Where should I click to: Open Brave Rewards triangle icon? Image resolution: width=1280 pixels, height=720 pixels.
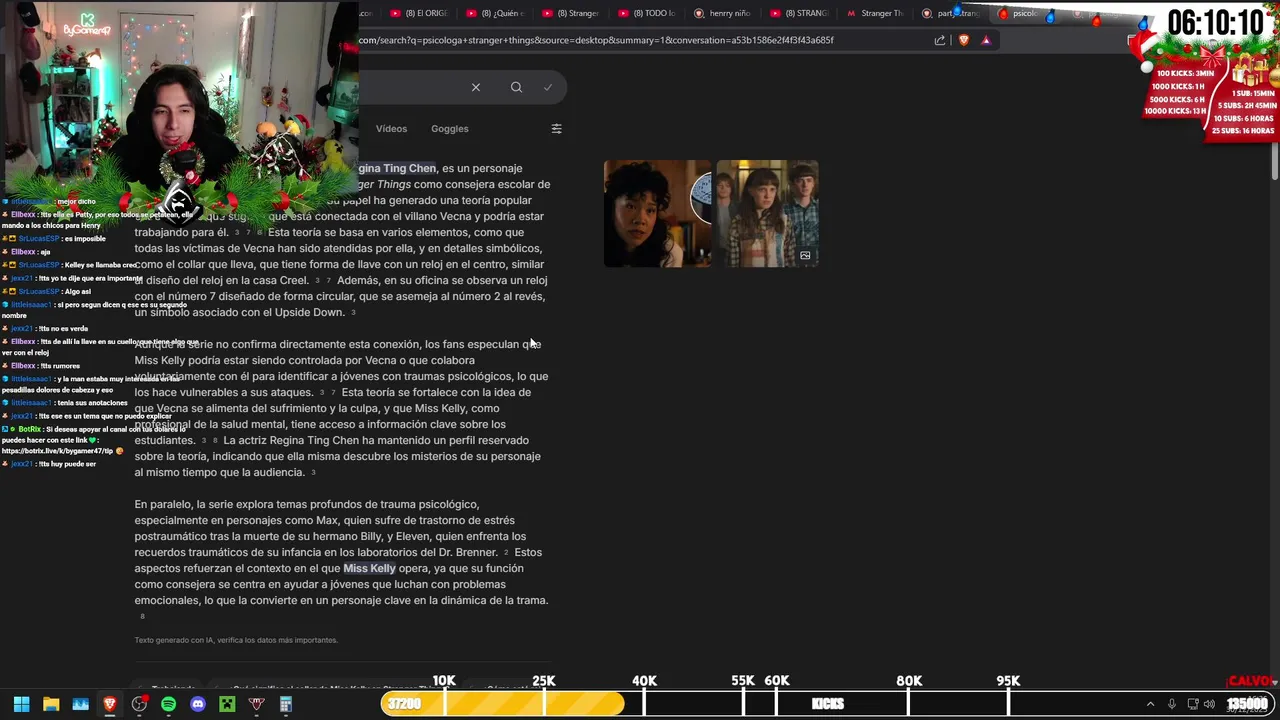coord(986,40)
